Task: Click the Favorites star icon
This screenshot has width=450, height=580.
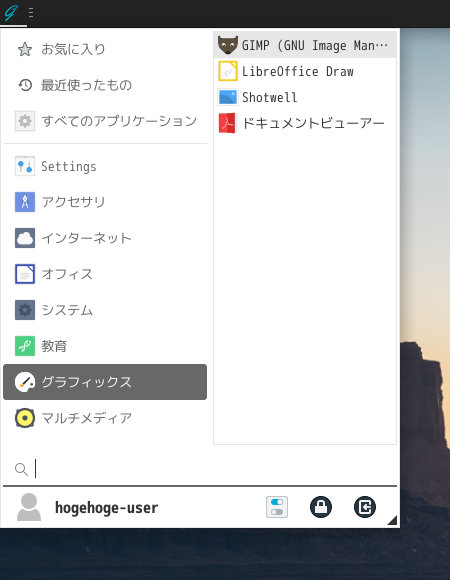Action: [x=25, y=49]
